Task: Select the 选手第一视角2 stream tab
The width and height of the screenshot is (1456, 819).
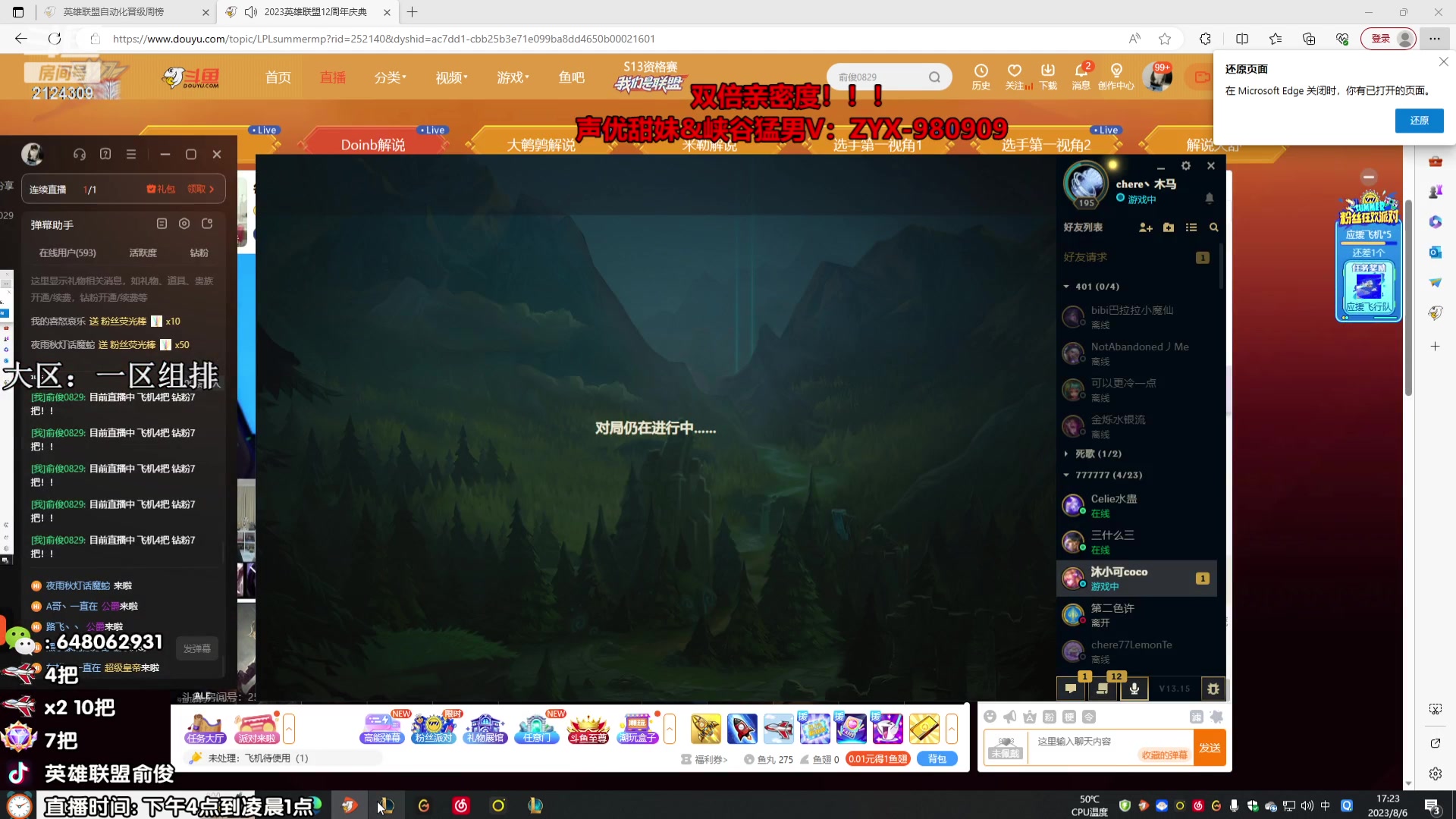Action: pos(1046,144)
